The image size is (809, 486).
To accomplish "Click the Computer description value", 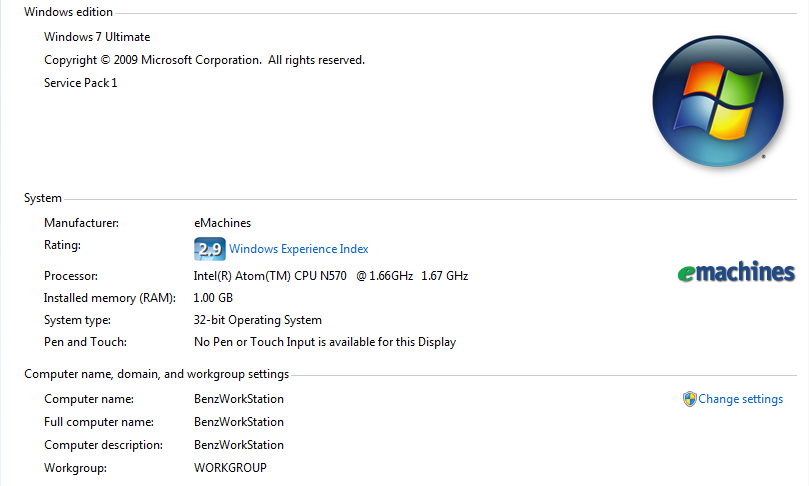I will (x=238, y=445).
